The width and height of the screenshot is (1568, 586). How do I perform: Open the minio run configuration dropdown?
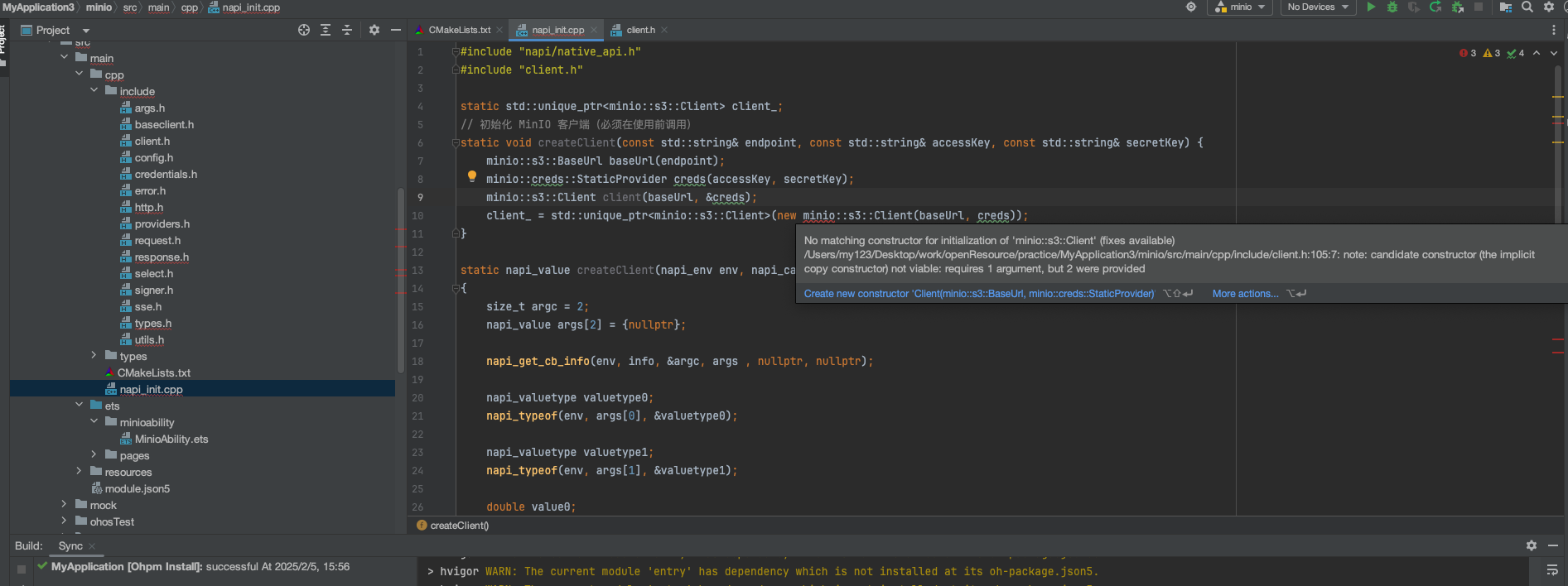click(1240, 7)
